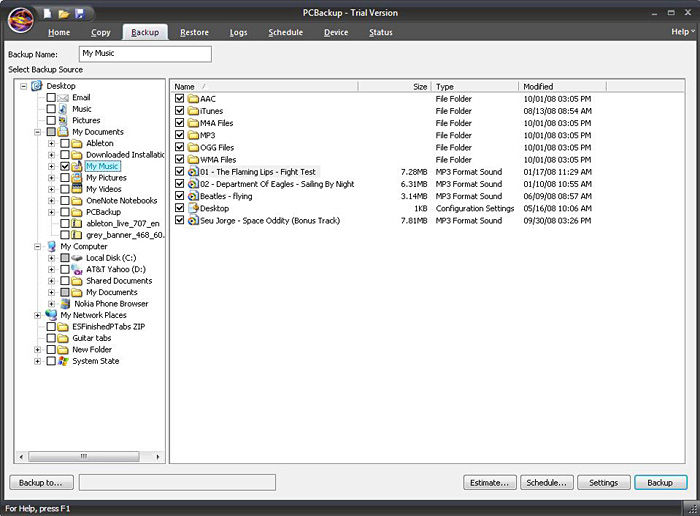The height and width of the screenshot is (516, 700).
Task: Expand the System State node
Action: (x=38, y=361)
